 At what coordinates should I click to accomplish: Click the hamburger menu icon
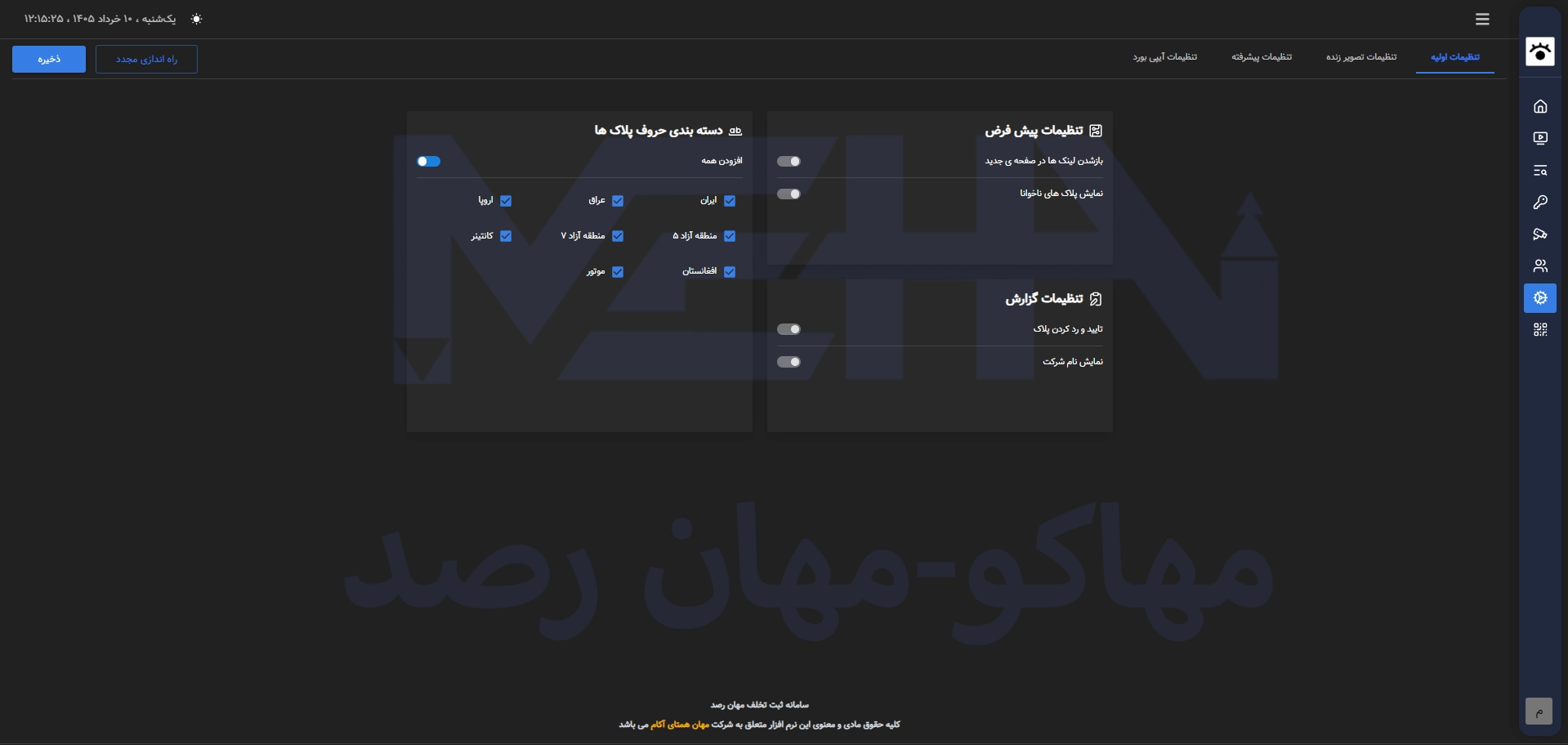[x=1482, y=19]
